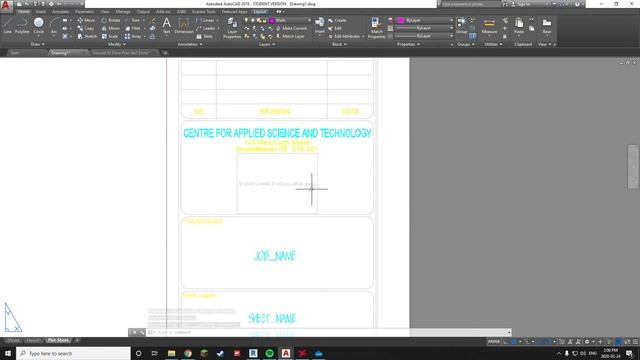Viewport: 640px width, 360px height.
Task: Click Match Properties tool
Action: click(376, 28)
